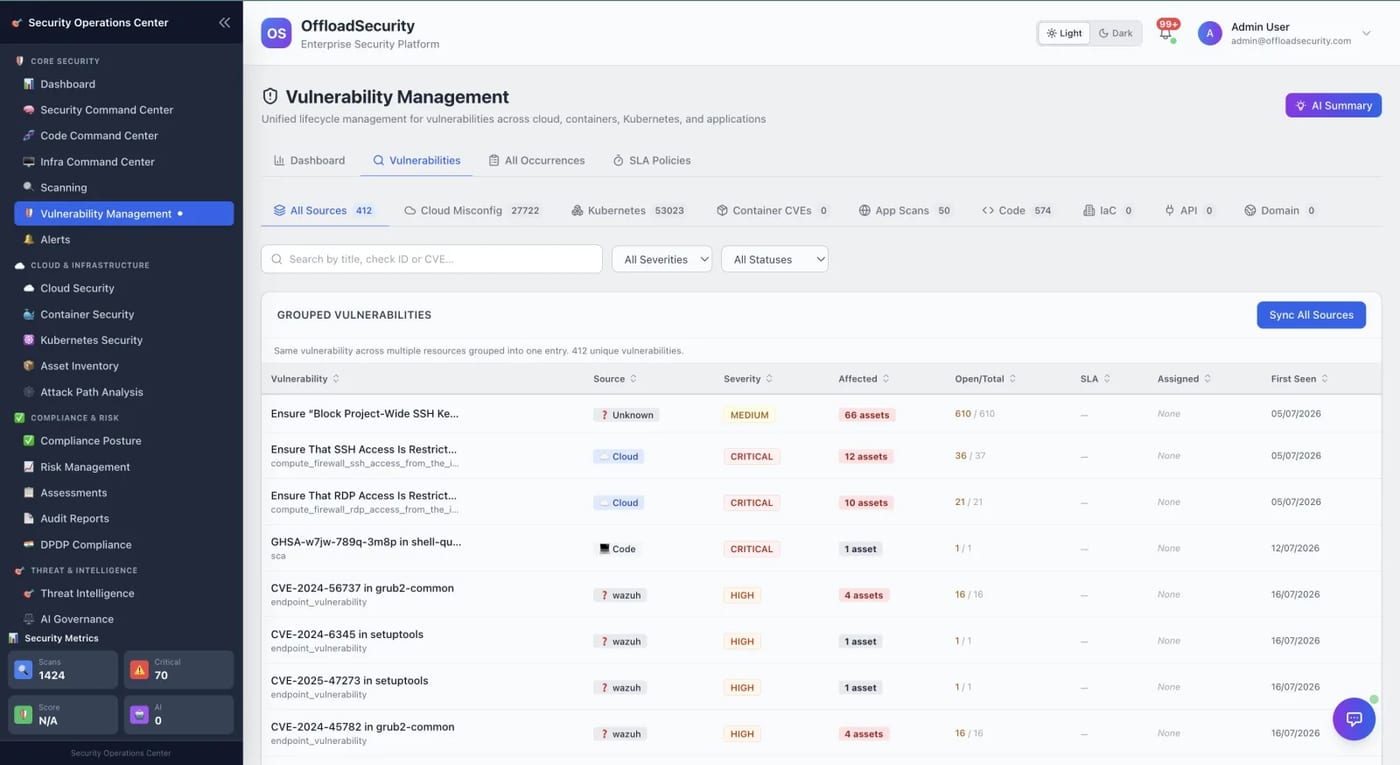The height and width of the screenshot is (765, 1400).
Task: Click the Score metric card
Action: click(x=63, y=714)
